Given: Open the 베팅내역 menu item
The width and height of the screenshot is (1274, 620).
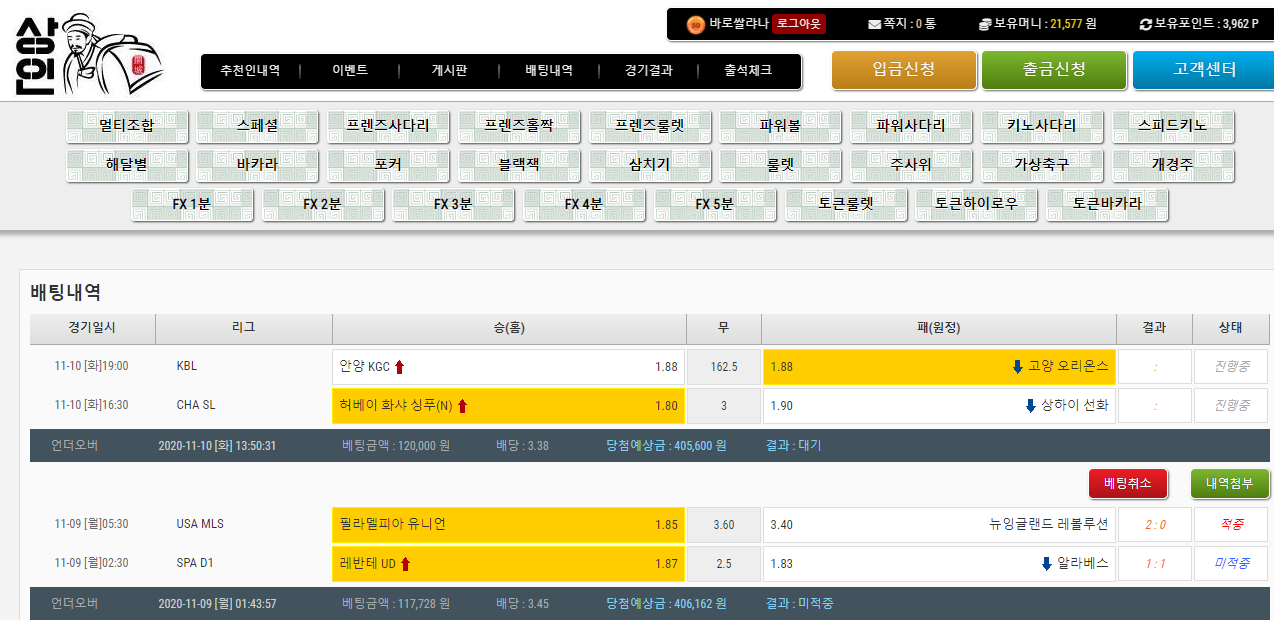Looking at the screenshot, I should (549, 71).
